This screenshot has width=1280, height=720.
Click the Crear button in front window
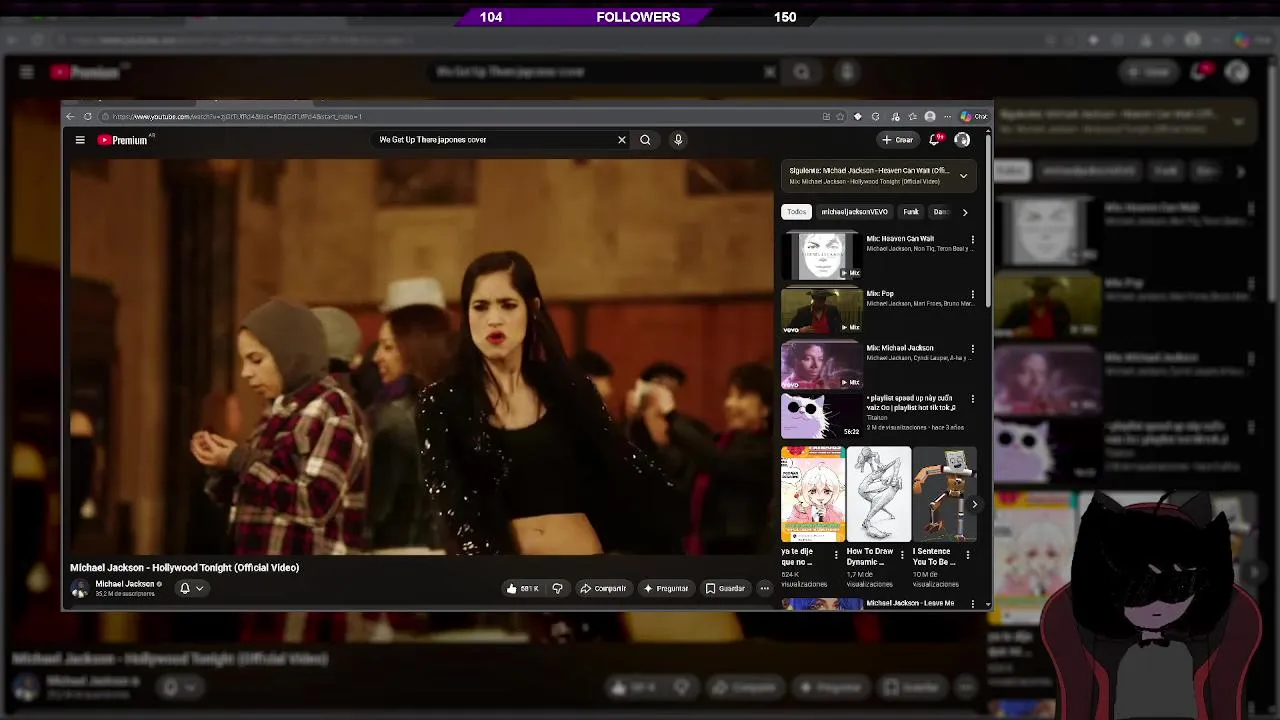pos(898,140)
